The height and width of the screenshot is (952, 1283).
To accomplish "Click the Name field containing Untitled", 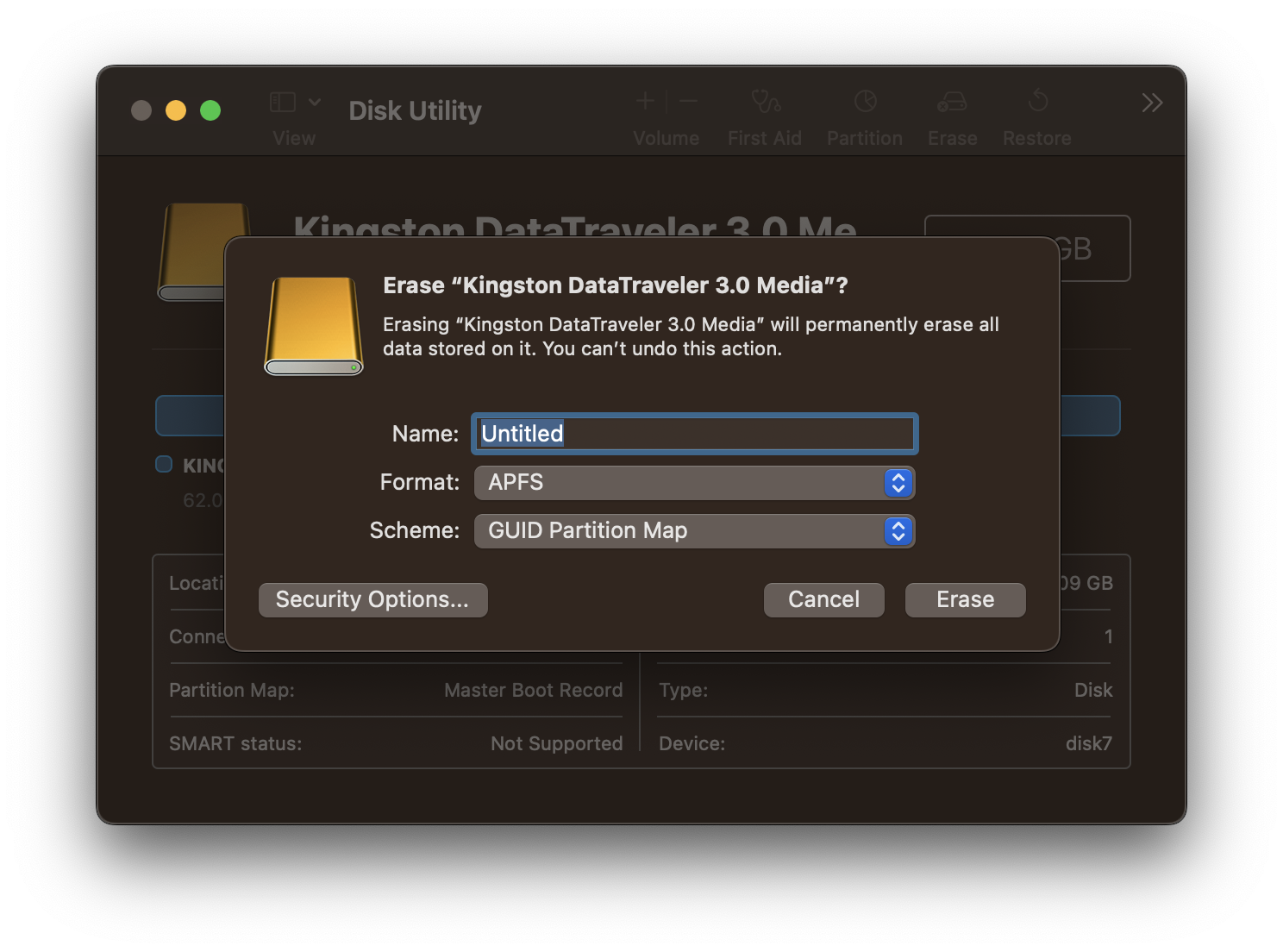I will point(694,434).
